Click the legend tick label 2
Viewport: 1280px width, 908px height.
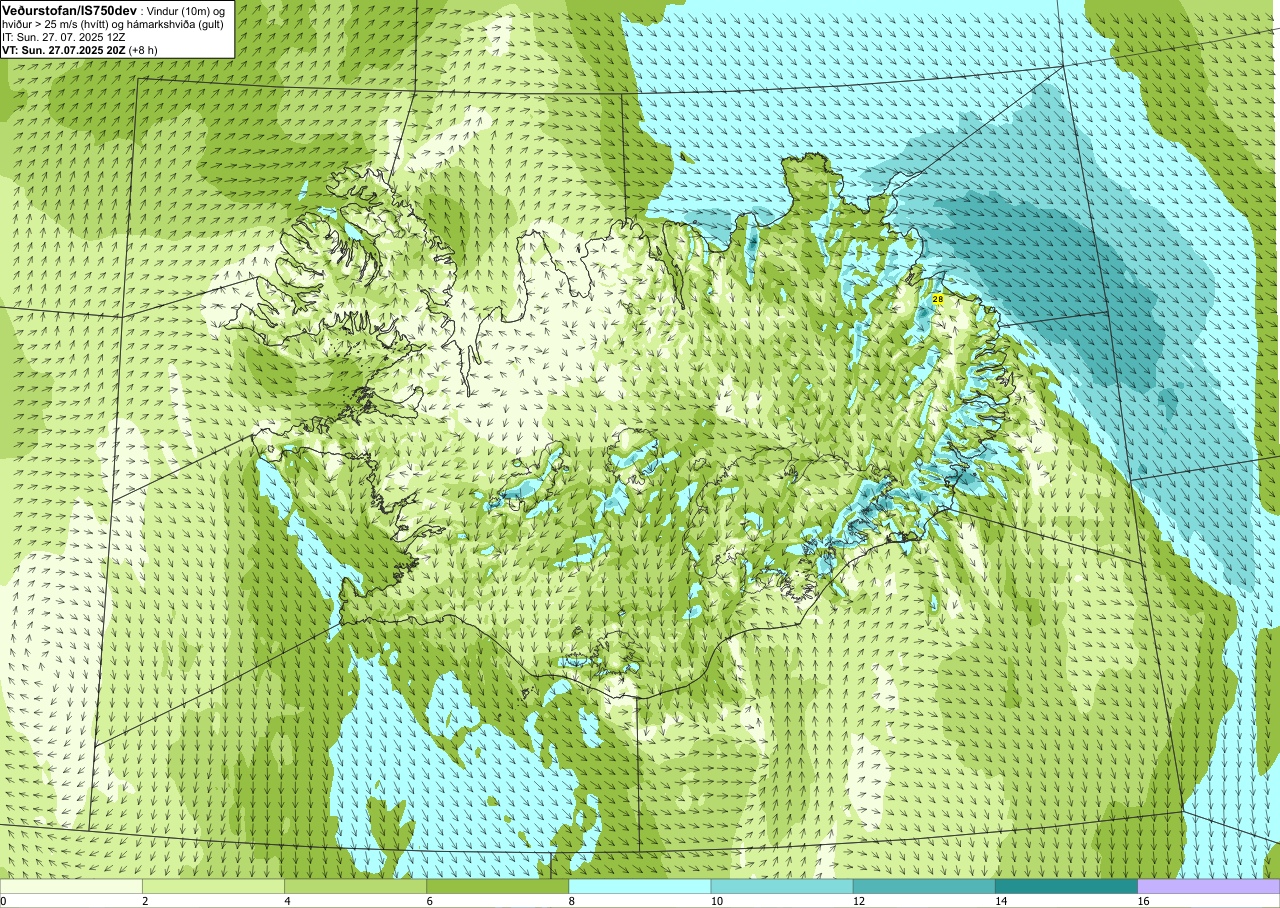pyautogui.click(x=145, y=901)
